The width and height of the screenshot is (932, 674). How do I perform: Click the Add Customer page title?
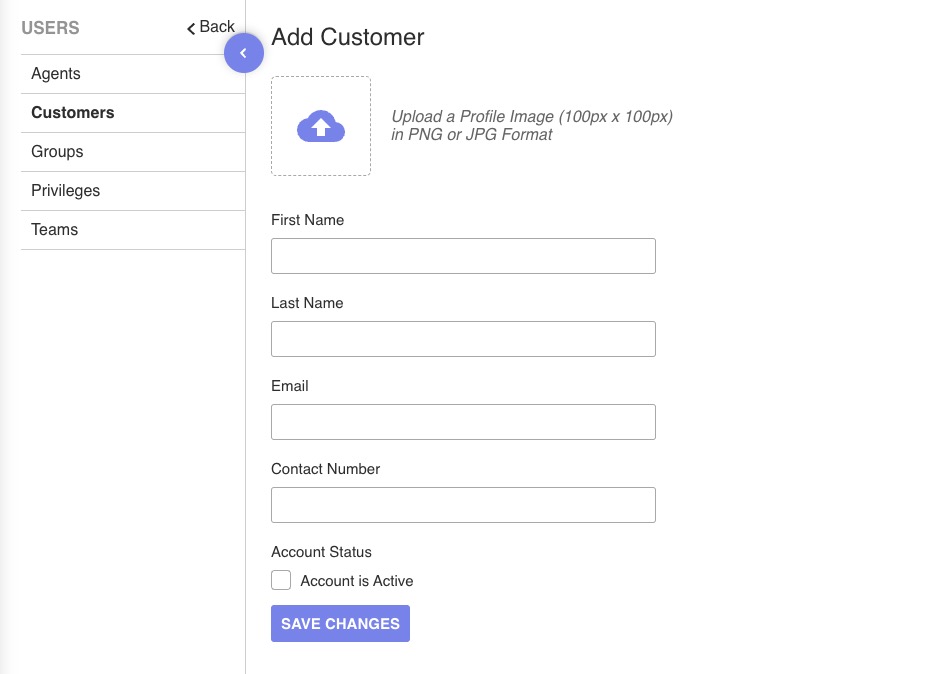[347, 37]
